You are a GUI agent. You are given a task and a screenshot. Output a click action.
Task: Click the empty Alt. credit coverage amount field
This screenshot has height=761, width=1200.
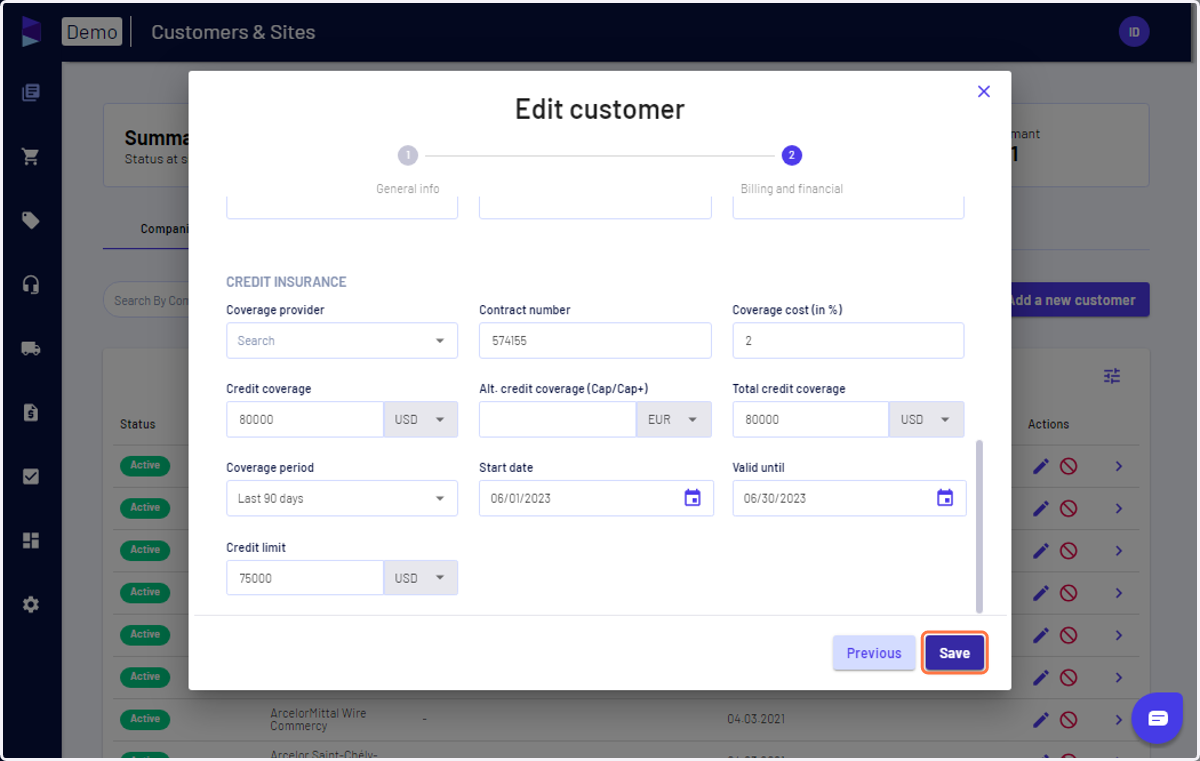point(558,420)
